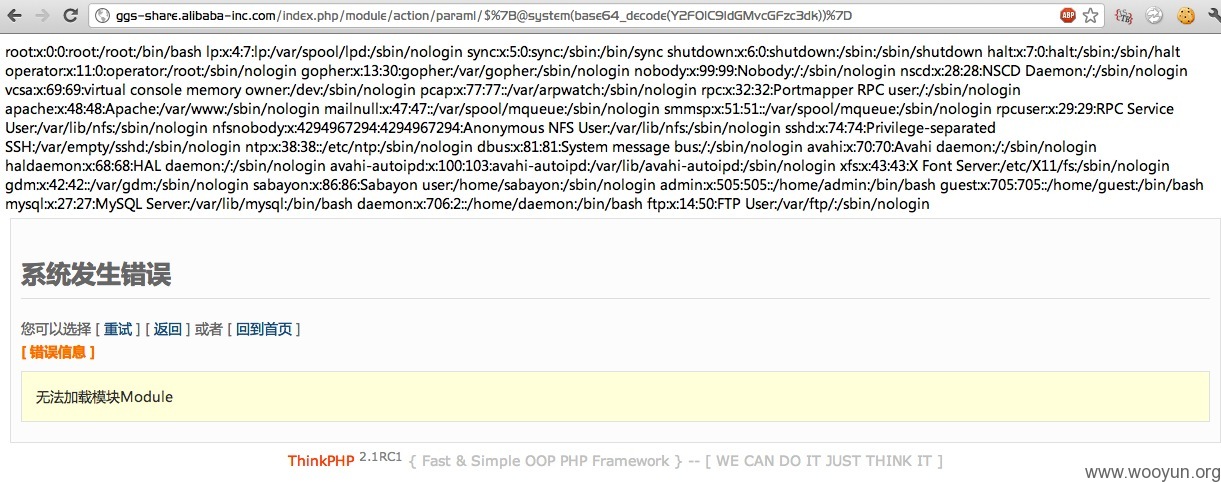Viewport: 1221px width, 482px height.
Task: Click the 返回 go back link
Action: 167,329
